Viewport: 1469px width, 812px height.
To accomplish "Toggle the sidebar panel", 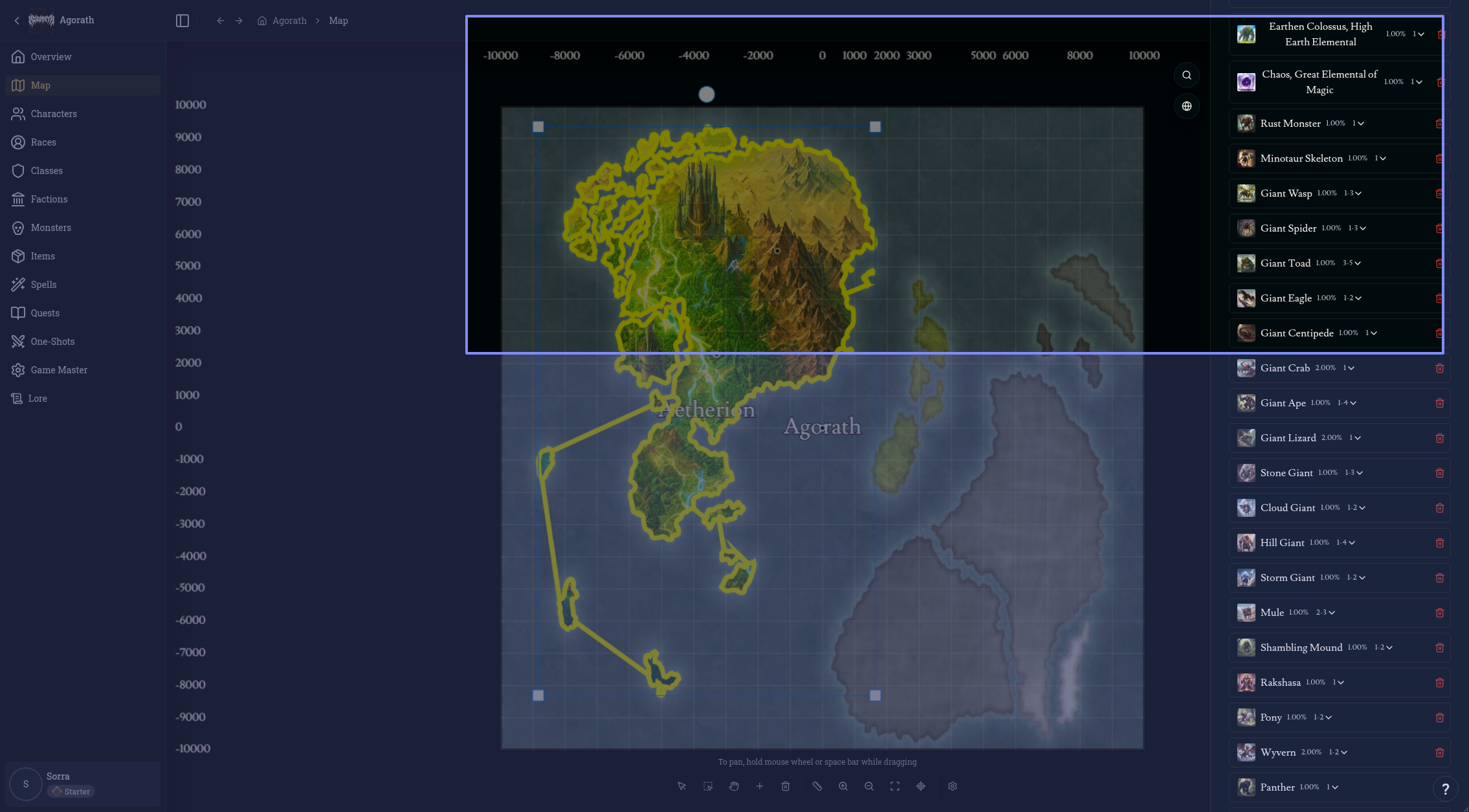I will (182, 21).
